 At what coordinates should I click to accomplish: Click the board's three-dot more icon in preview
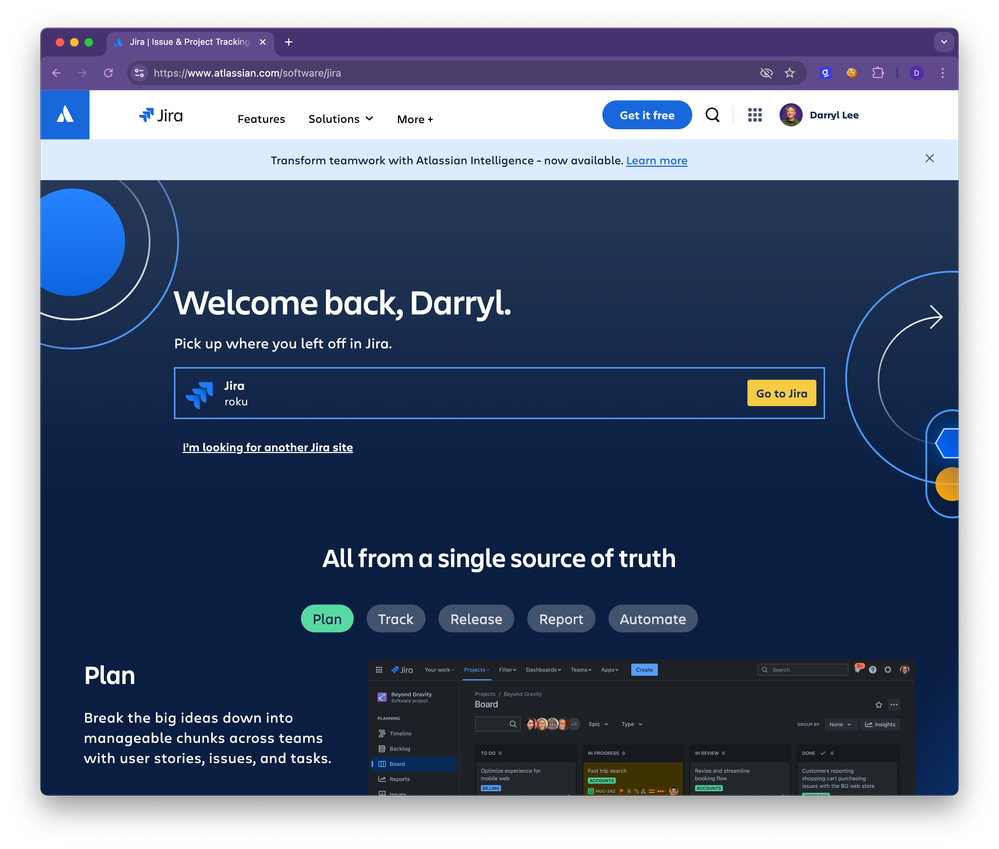click(894, 705)
